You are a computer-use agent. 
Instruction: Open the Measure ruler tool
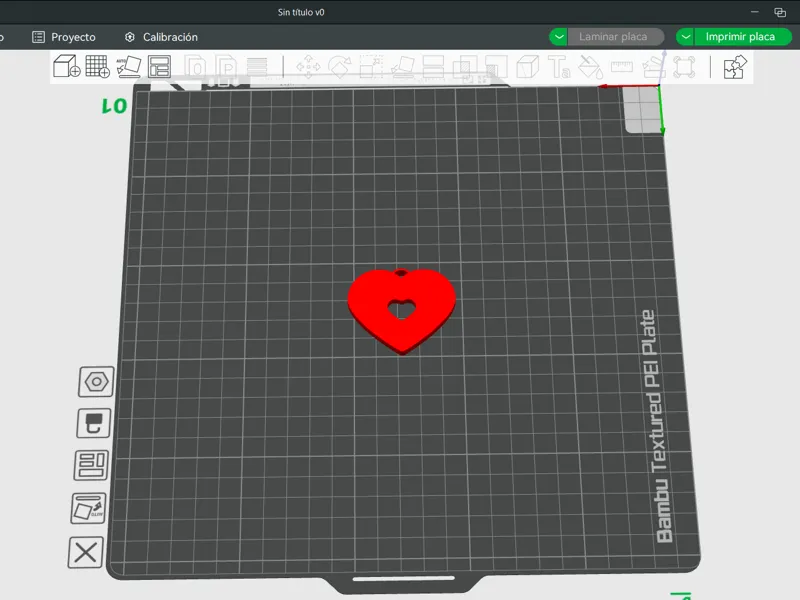click(x=621, y=67)
